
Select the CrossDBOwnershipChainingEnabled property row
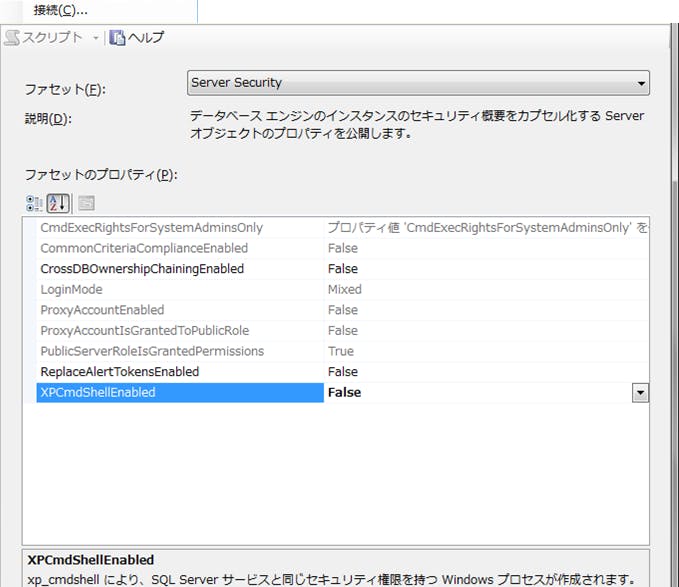coord(141,269)
